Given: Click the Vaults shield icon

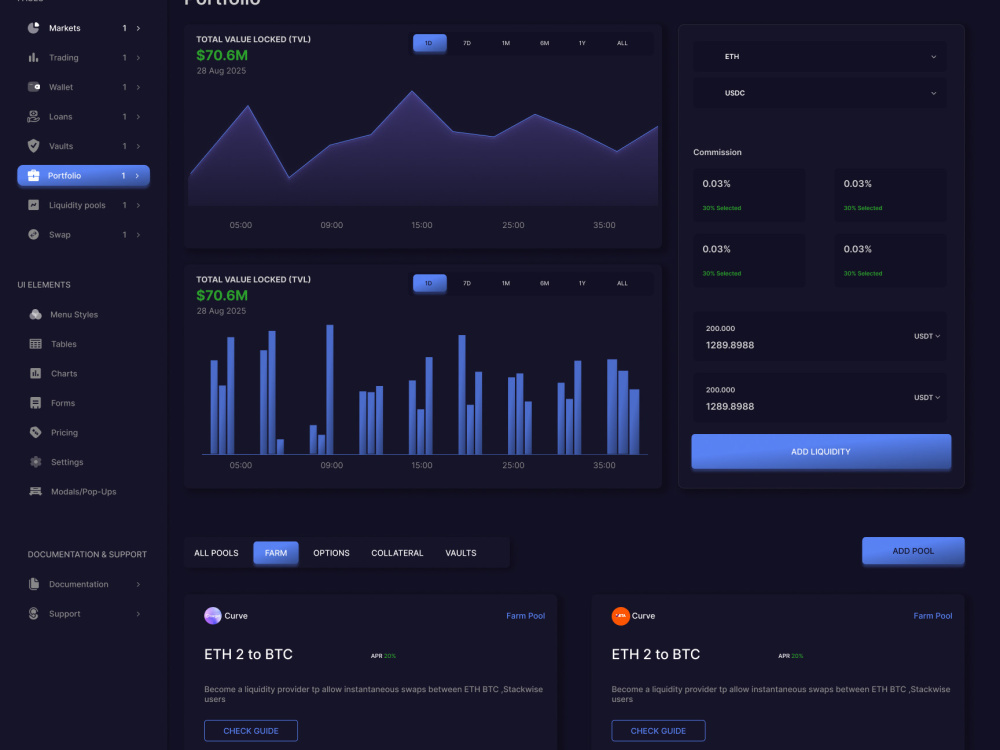Looking at the screenshot, I should [x=33, y=146].
